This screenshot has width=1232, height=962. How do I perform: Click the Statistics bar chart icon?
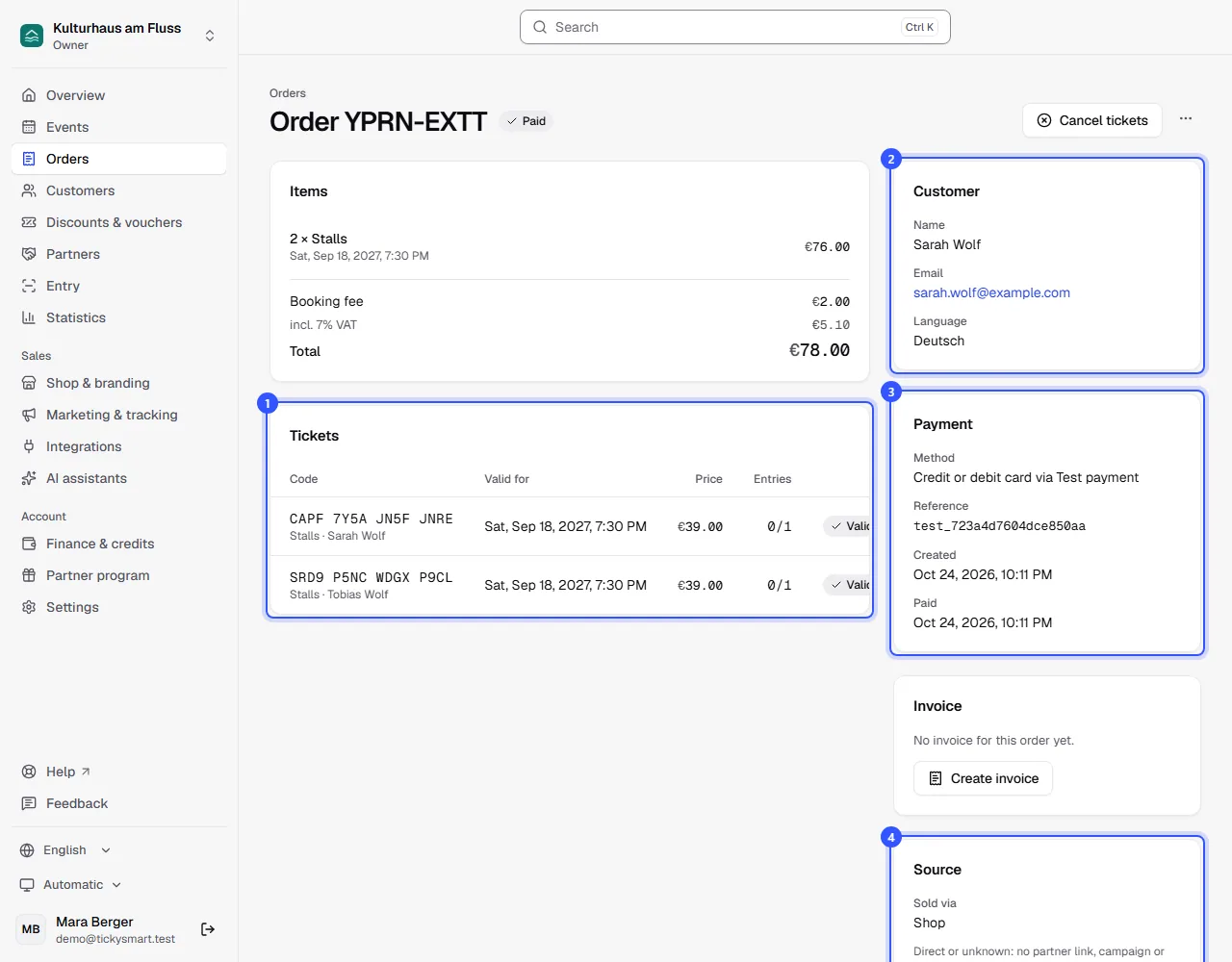(x=29, y=317)
